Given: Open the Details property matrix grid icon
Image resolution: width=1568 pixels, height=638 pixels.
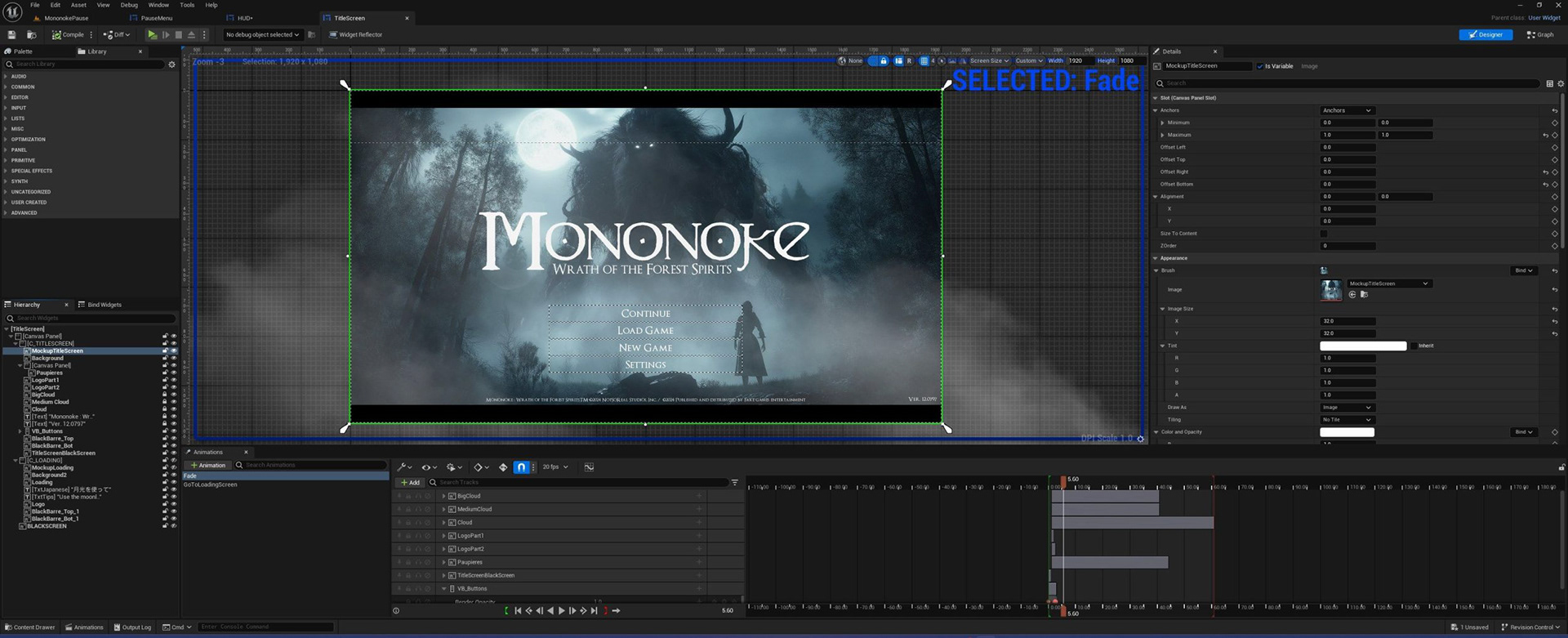Looking at the screenshot, I should pyautogui.click(x=1549, y=83).
